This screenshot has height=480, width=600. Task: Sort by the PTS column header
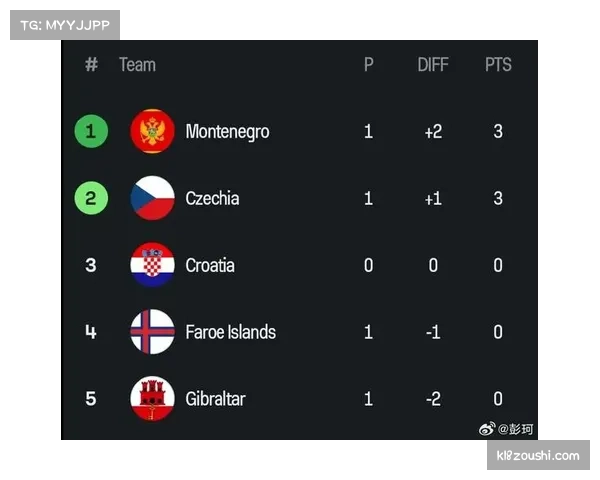pyautogui.click(x=498, y=65)
